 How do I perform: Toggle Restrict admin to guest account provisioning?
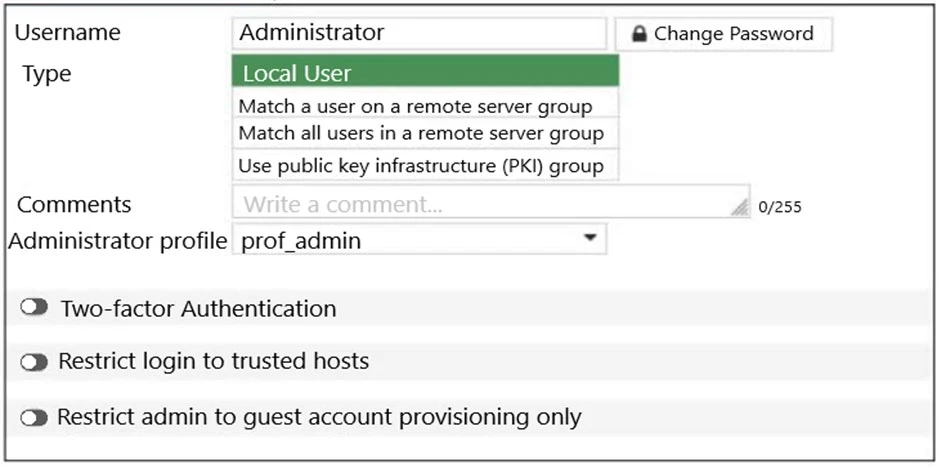pyautogui.click(x=35, y=417)
